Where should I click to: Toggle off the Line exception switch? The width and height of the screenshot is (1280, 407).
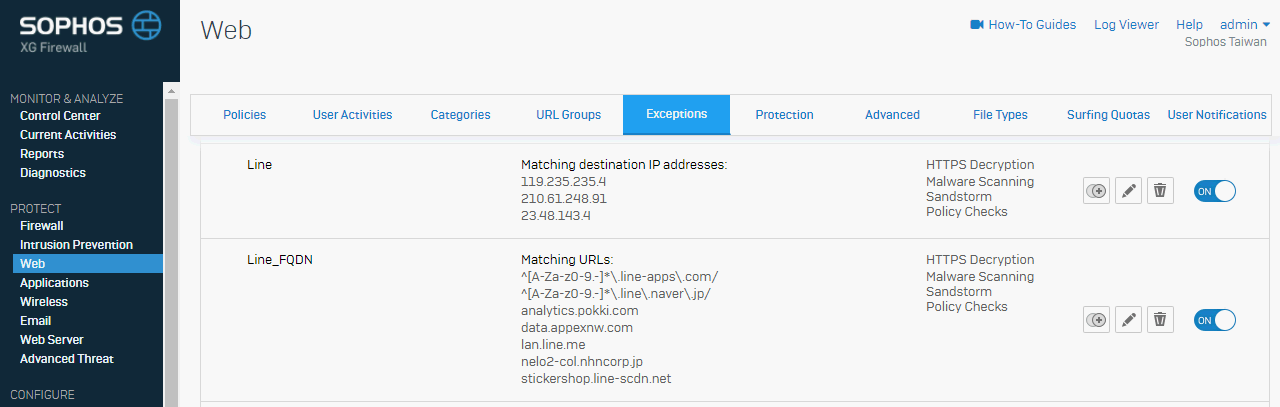(x=1215, y=190)
